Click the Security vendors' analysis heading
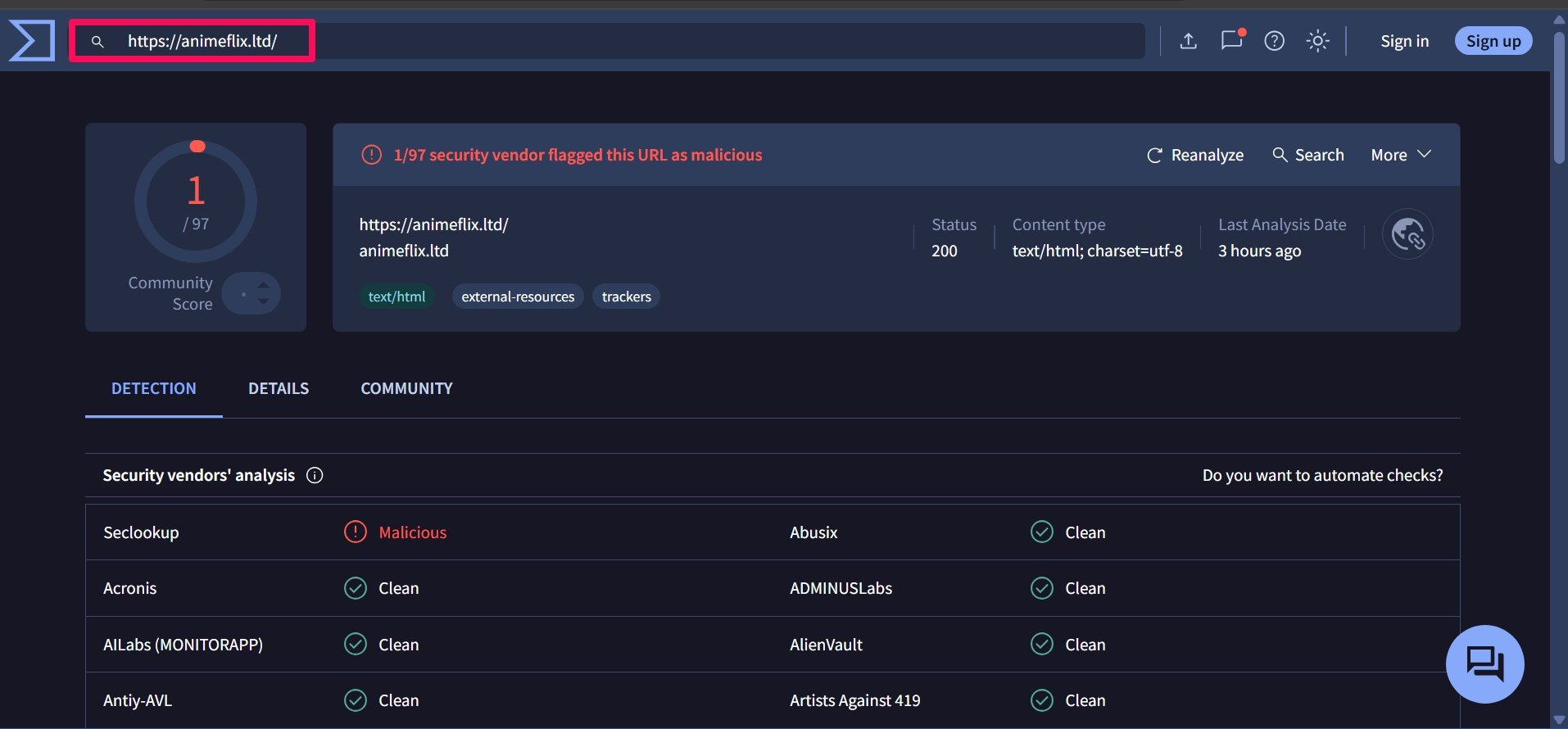 point(198,475)
